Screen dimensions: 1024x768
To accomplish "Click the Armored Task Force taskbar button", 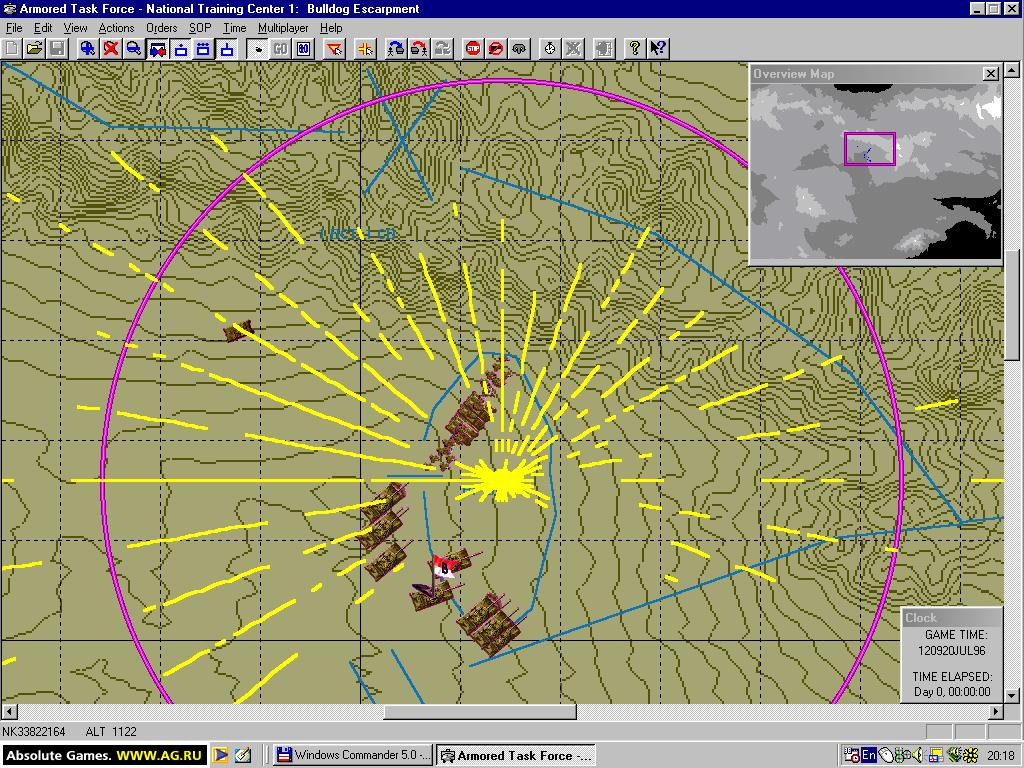I will click(516, 756).
